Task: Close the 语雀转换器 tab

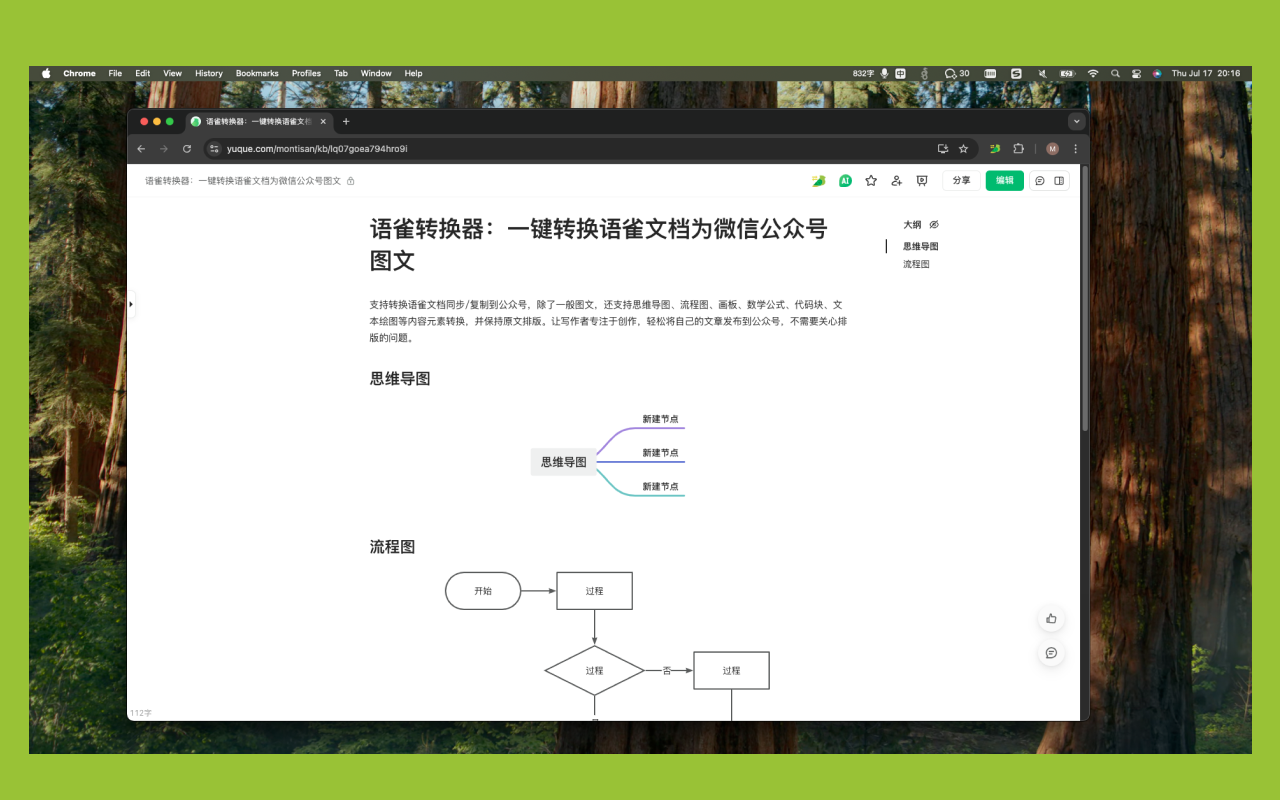Action: (x=323, y=121)
